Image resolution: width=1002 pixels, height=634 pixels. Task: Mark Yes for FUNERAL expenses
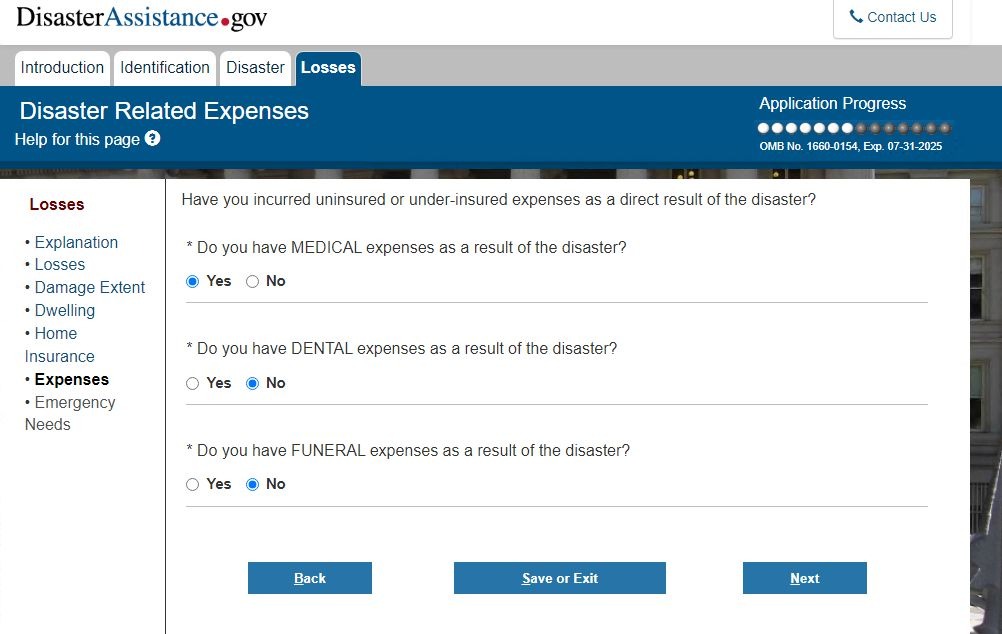(x=193, y=485)
